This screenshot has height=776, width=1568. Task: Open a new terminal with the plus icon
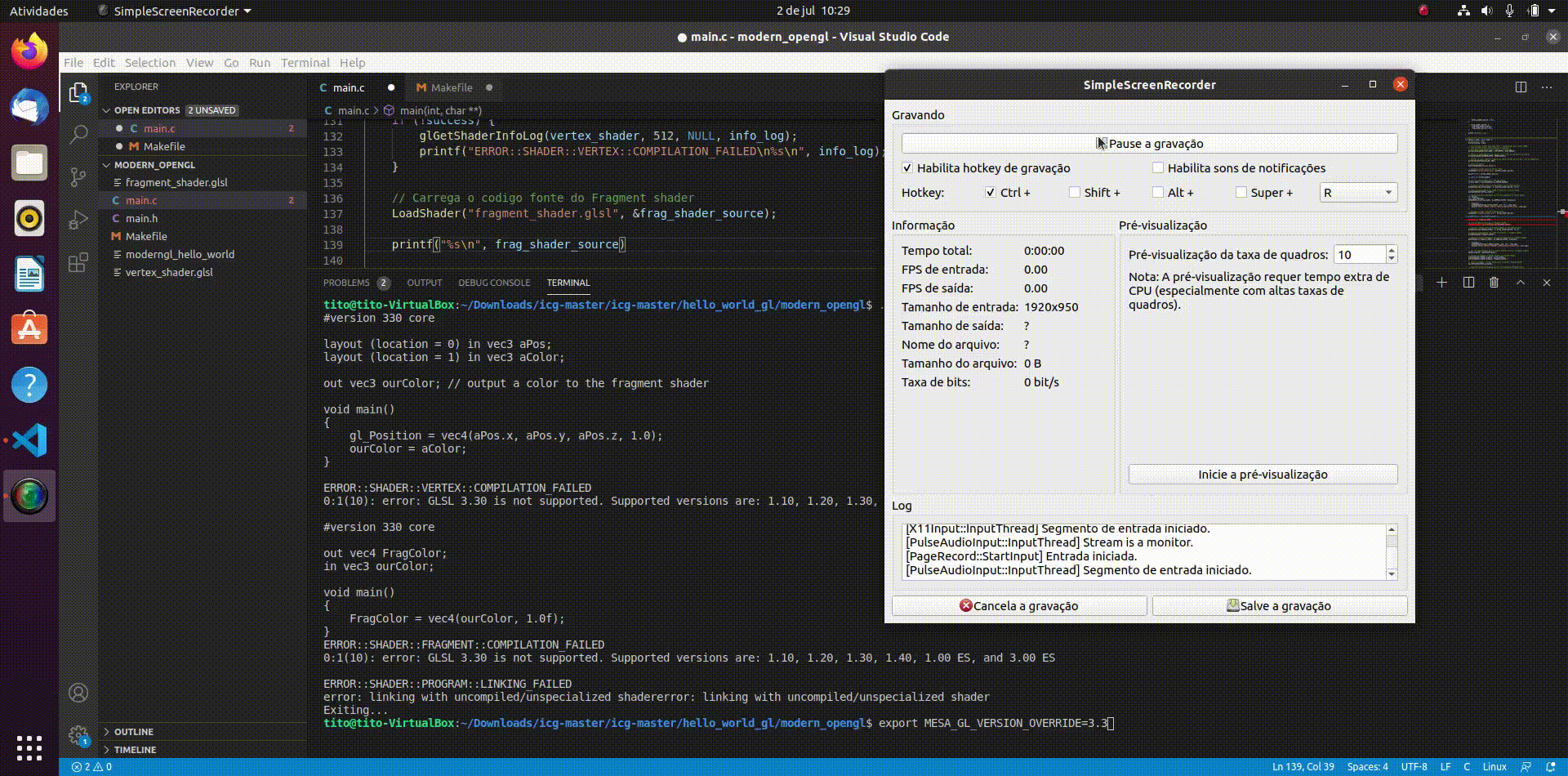pyautogui.click(x=1441, y=283)
